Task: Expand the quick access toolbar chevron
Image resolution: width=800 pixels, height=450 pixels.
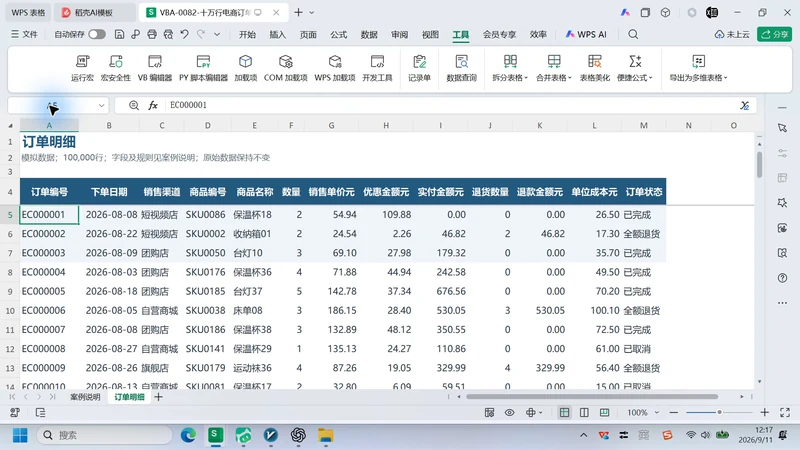Action: point(217,34)
